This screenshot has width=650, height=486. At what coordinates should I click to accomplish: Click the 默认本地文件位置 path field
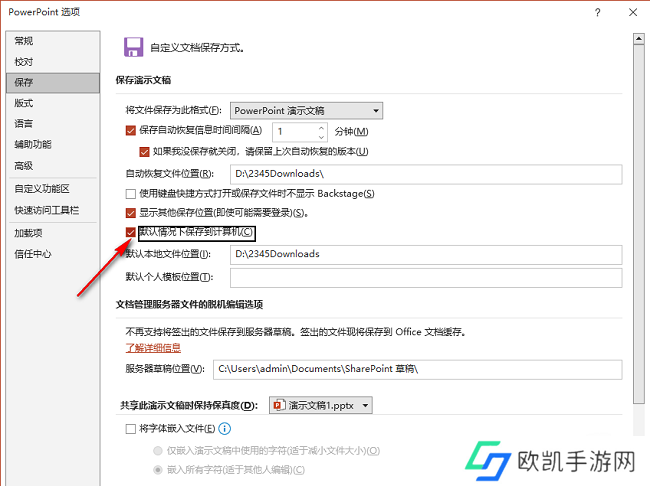point(426,255)
